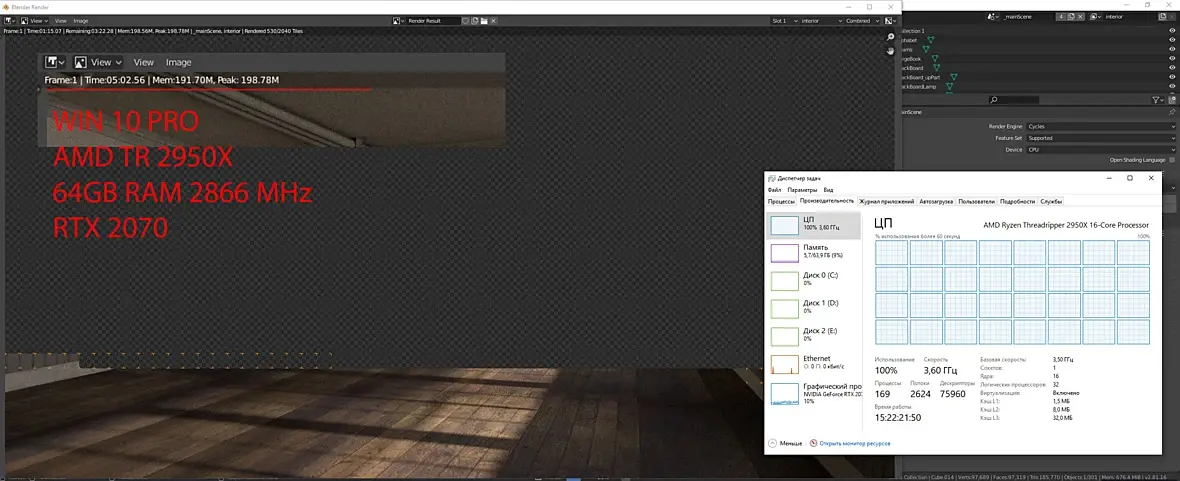Hide Collection 1 with its eye icon
Image resolution: width=1180 pixels, height=481 pixels.
click(1172, 31)
